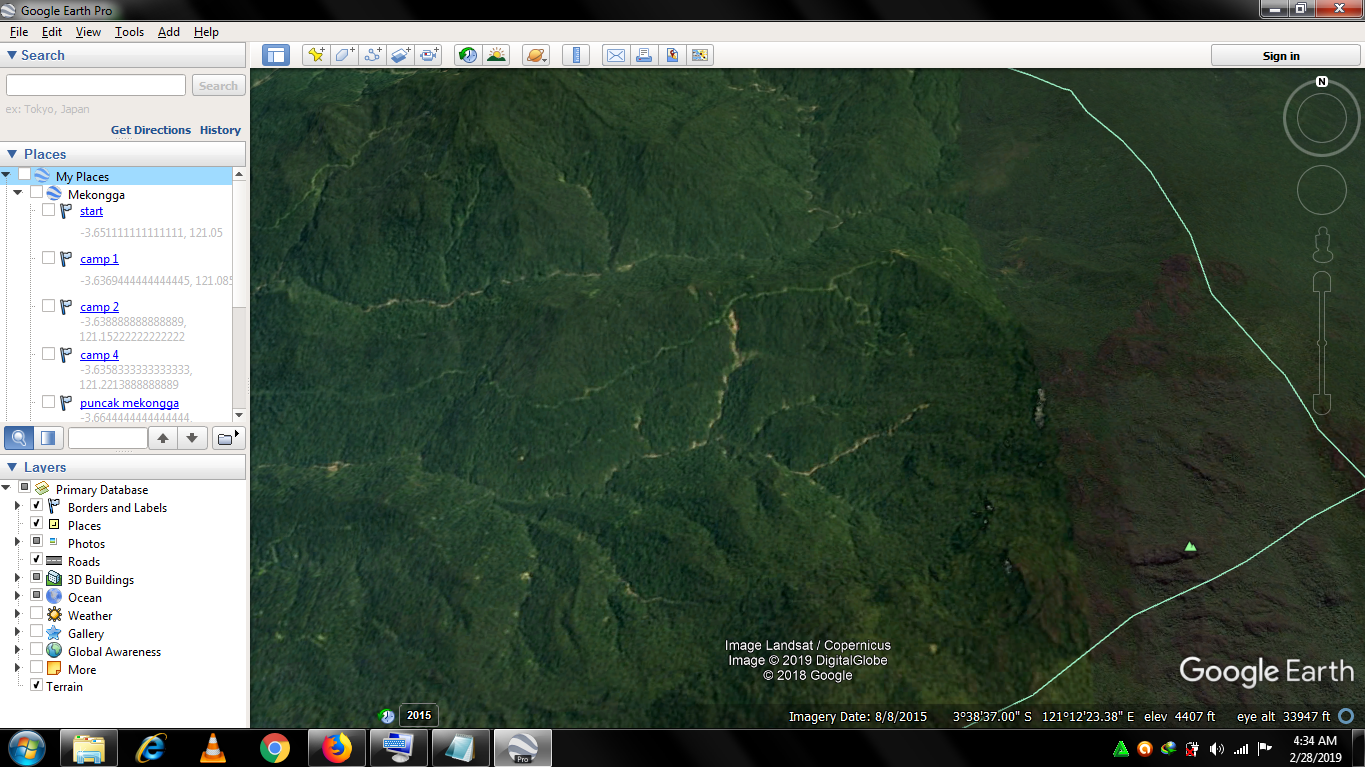Enable the Gallery layer checkbox
The width and height of the screenshot is (1365, 767).
(37, 632)
